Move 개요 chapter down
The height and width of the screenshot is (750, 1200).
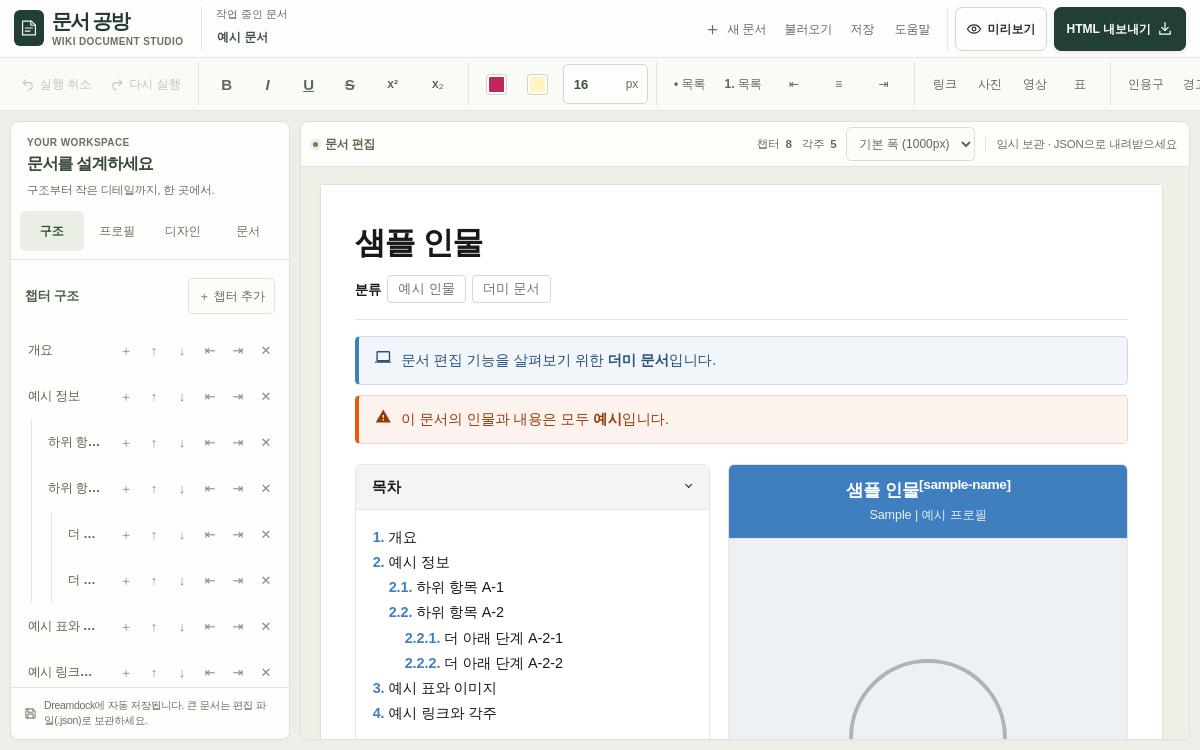pyautogui.click(x=182, y=350)
